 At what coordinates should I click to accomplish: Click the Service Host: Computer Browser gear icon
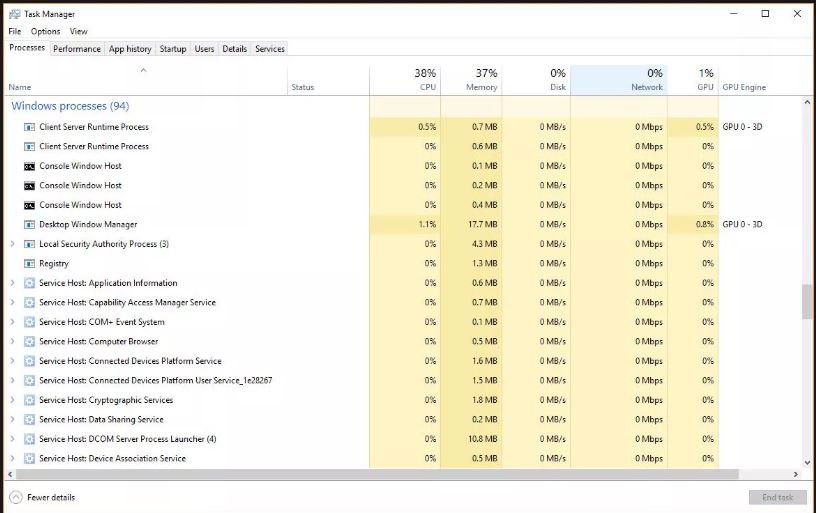tap(30, 342)
